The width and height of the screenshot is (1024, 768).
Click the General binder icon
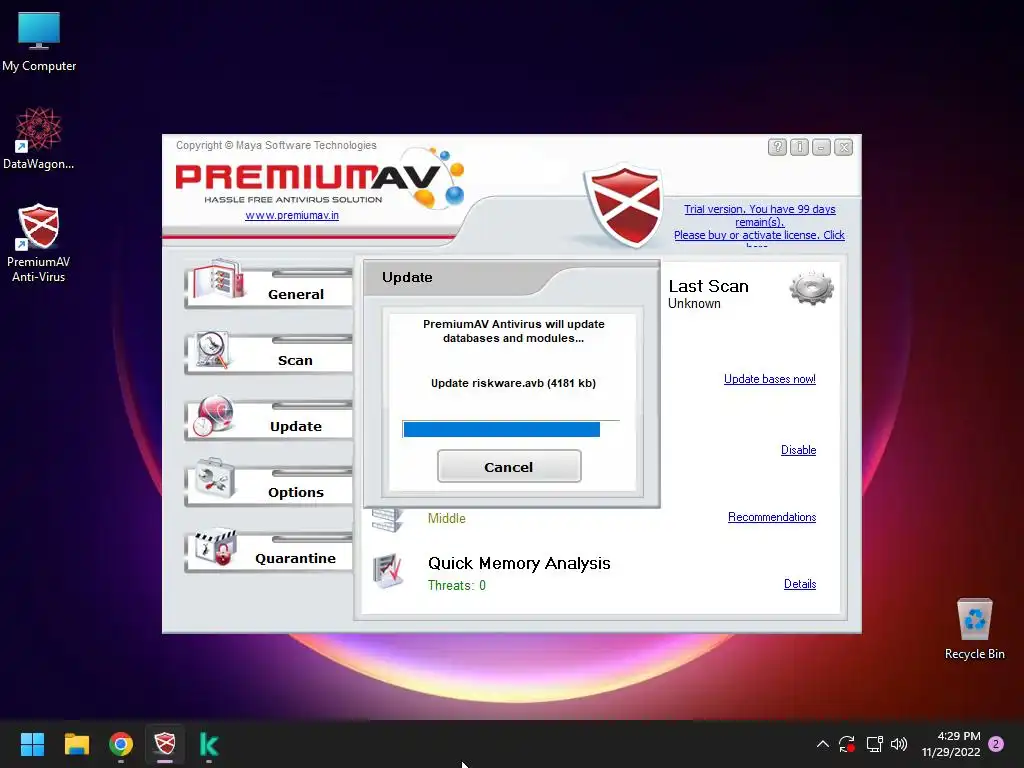pyautogui.click(x=219, y=280)
